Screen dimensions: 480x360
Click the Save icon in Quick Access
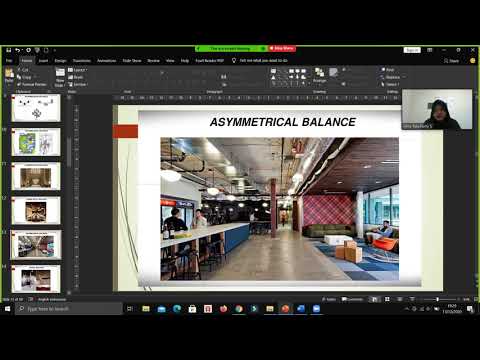tap(9, 50)
